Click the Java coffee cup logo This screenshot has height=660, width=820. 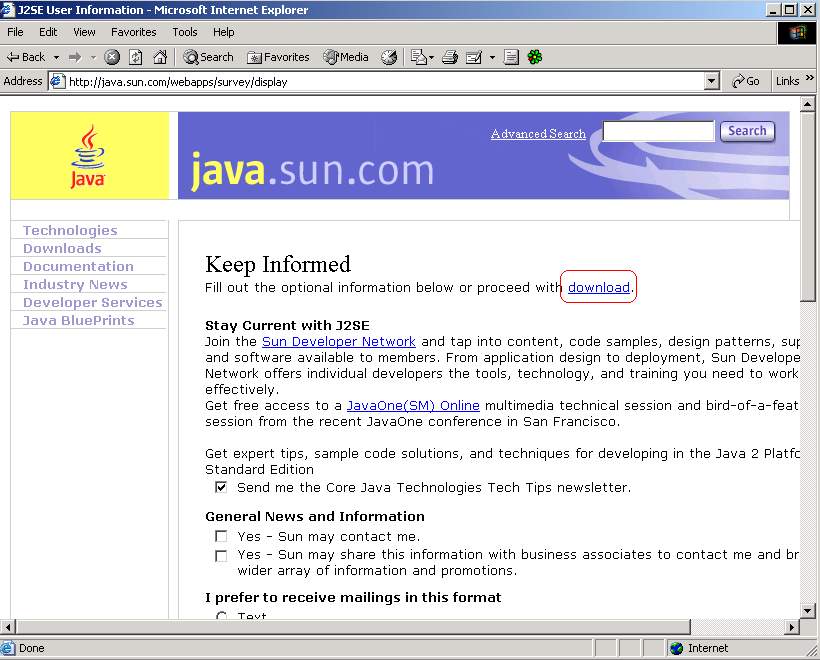click(88, 155)
